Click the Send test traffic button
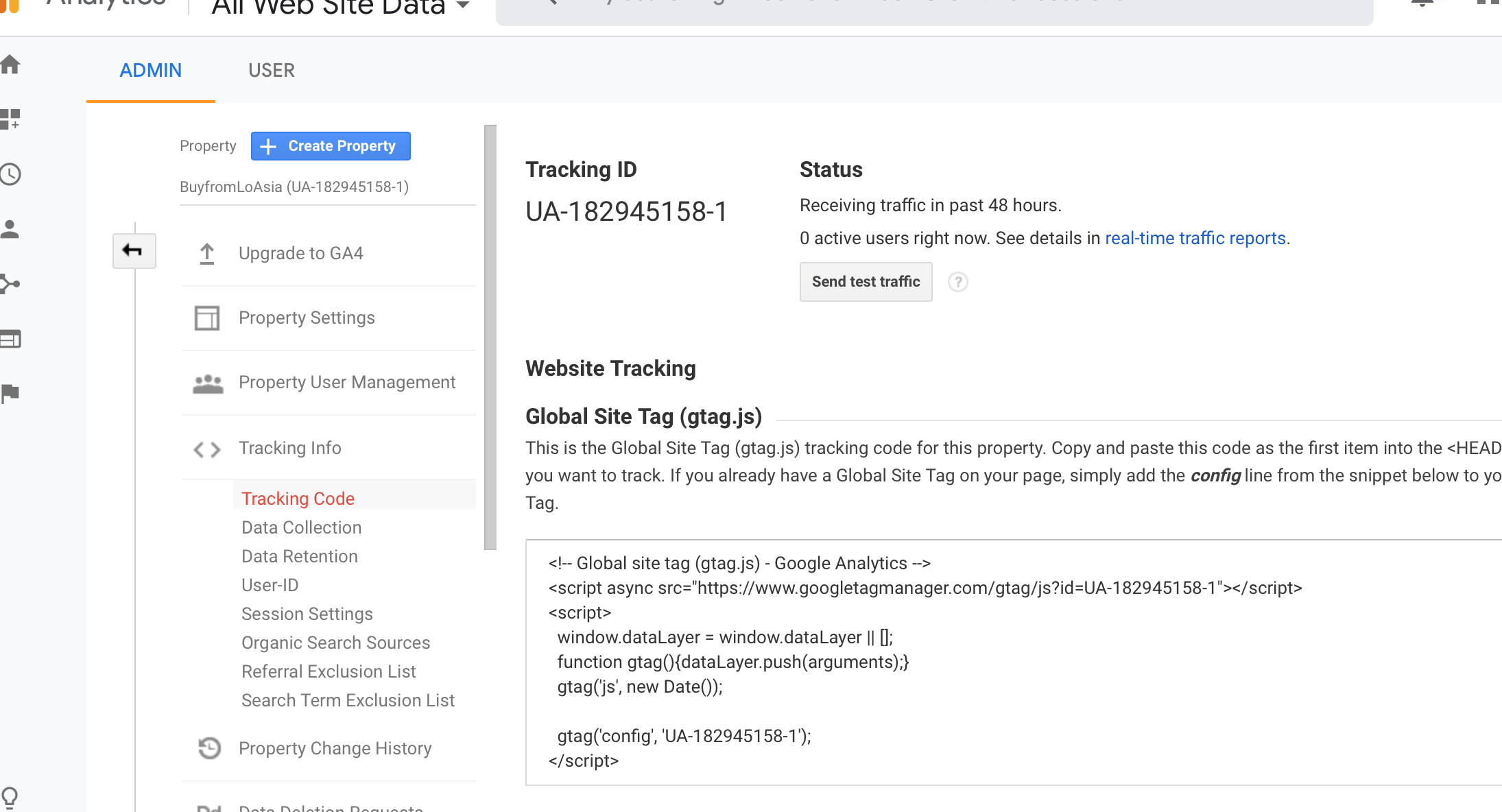The image size is (1502, 812). [x=866, y=282]
